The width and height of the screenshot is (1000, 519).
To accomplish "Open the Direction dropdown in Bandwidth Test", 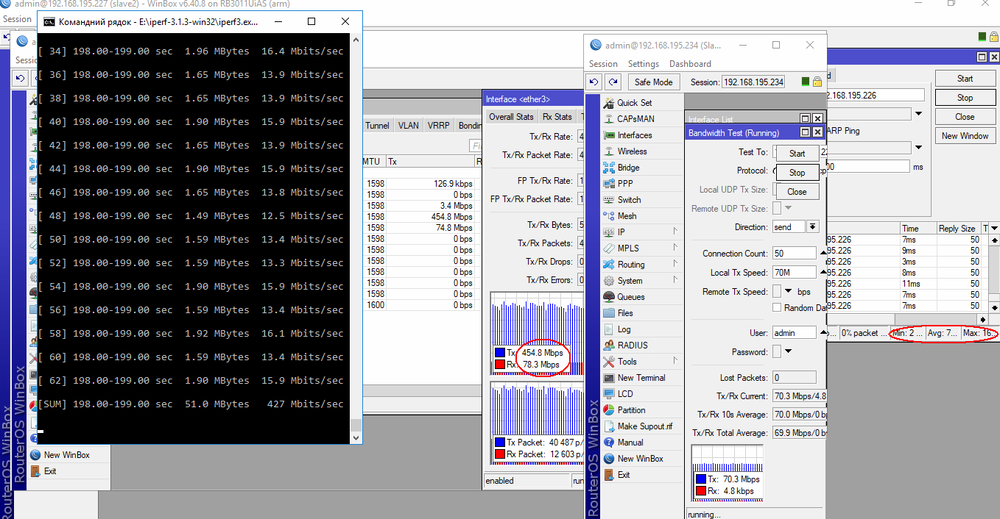I will pyautogui.click(x=812, y=227).
